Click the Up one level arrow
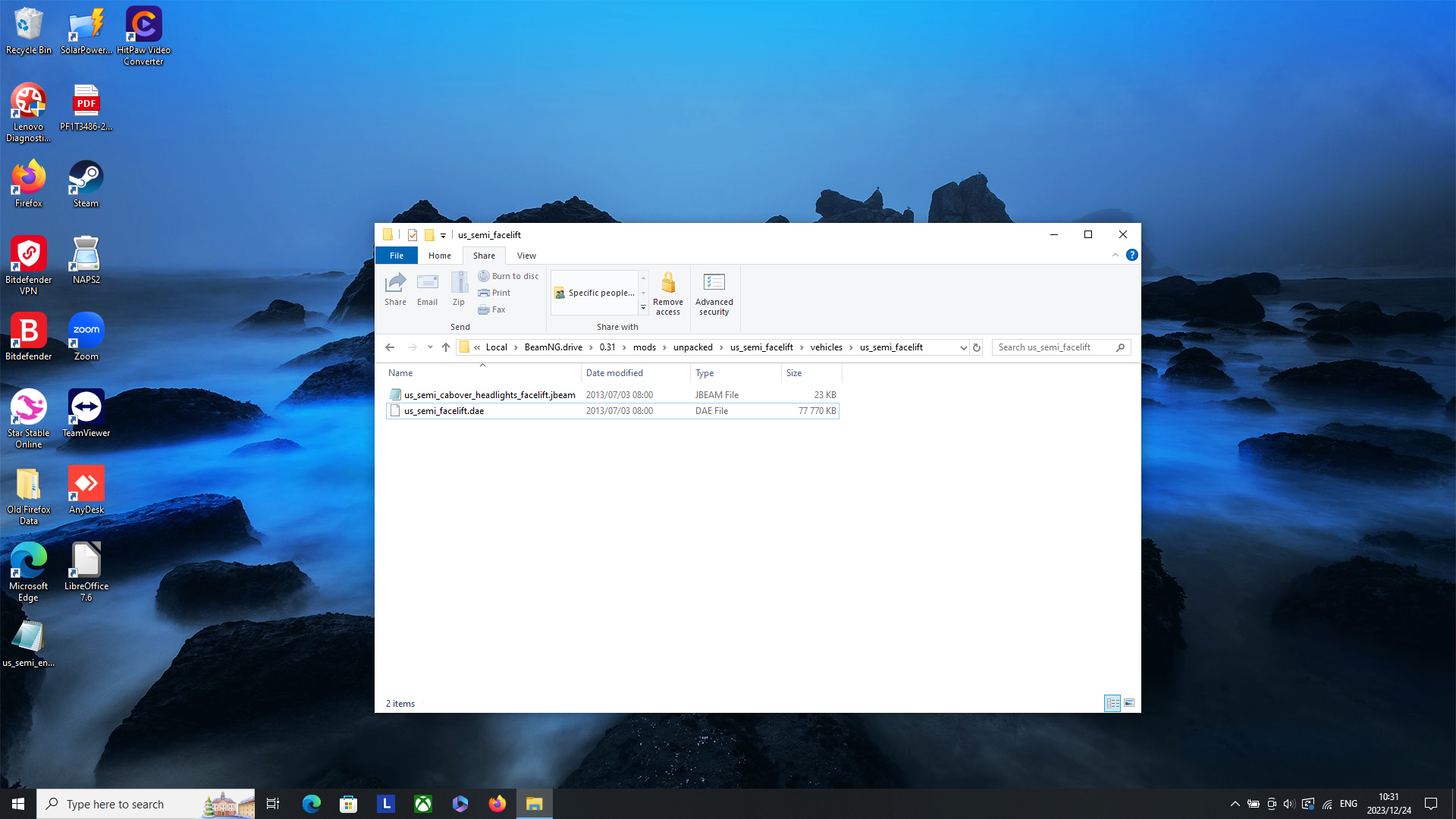This screenshot has height=819, width=1456. 446,347
